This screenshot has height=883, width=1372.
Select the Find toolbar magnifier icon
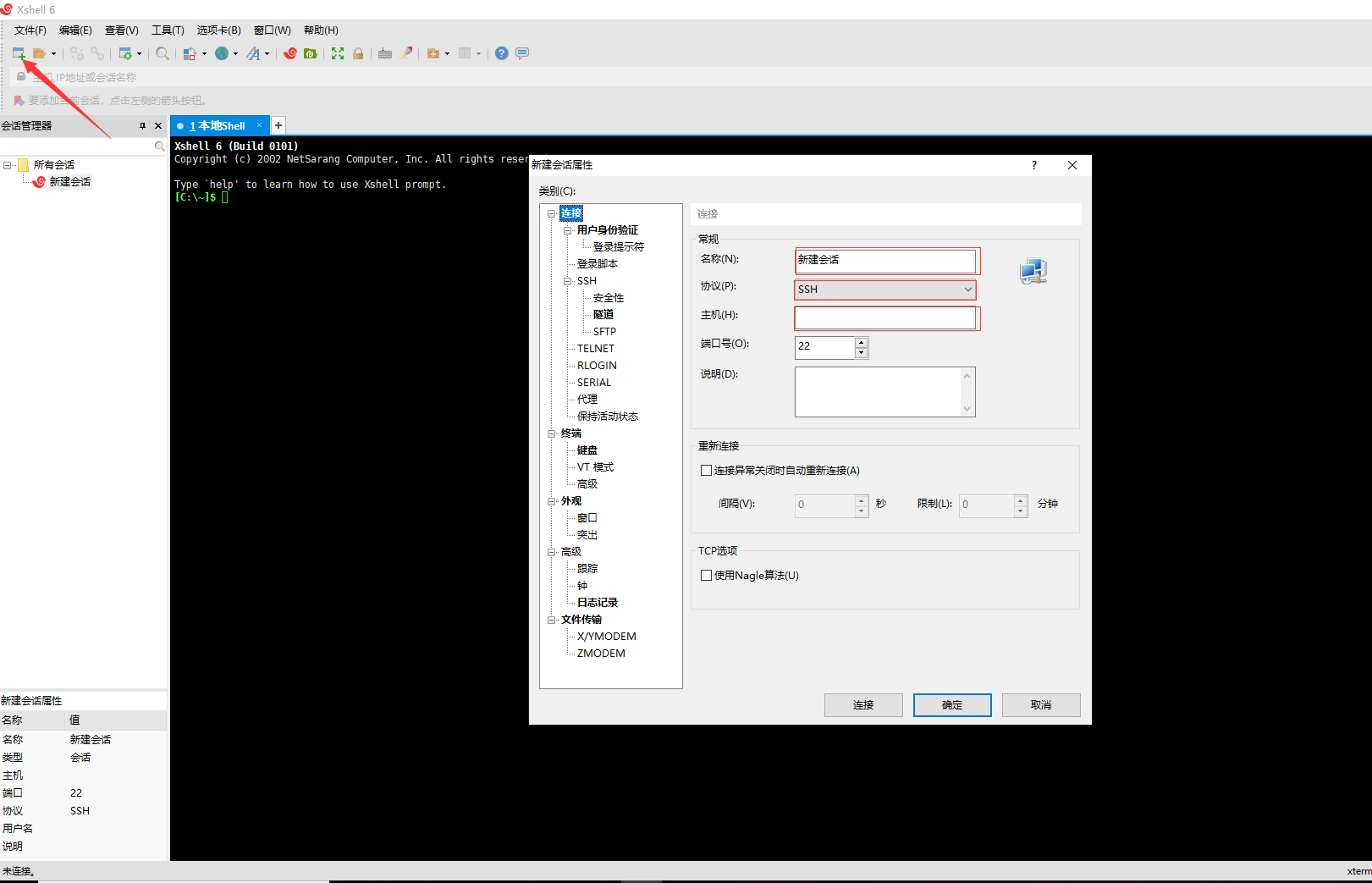(163, 52)
